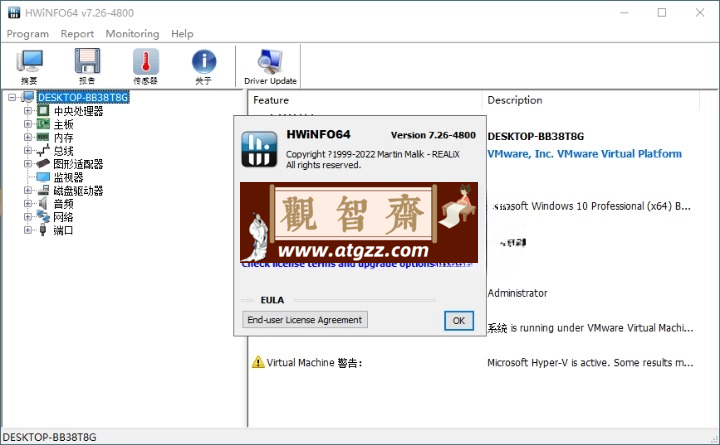Click the 'running under VMware Virtual Machi...' text
The image size is (720, 445).
(590, 328)
